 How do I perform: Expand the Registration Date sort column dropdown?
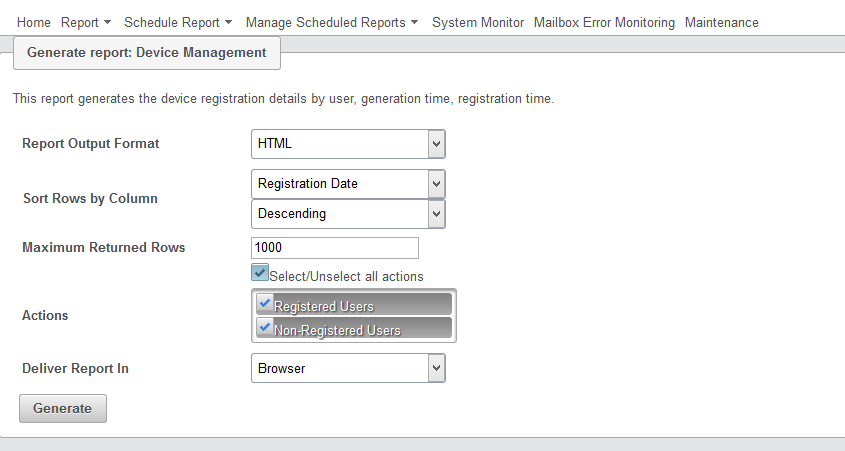(347, 184)
